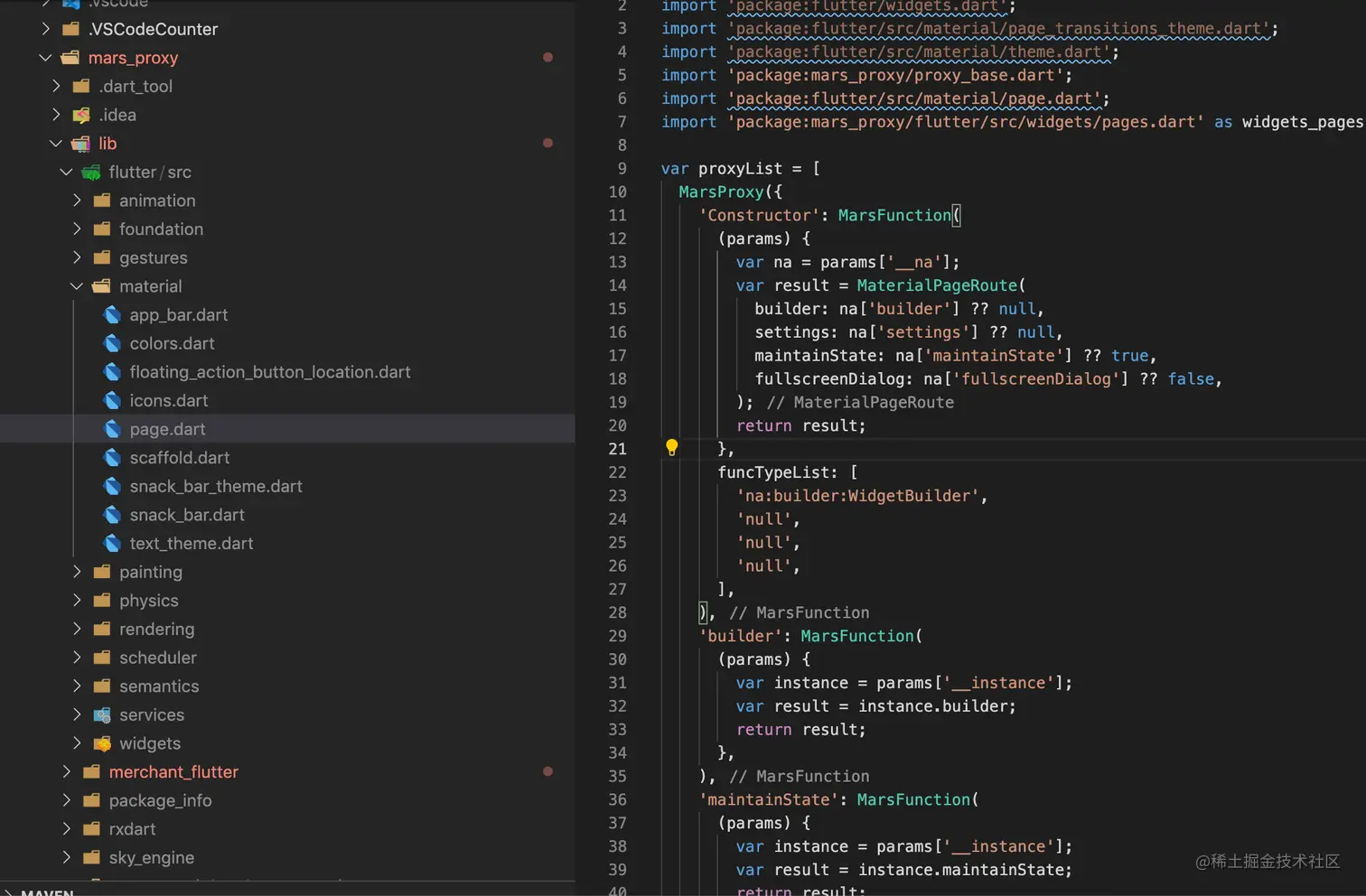Viewport: 1366px width, 896px height.
Task: Select the package_info folder row
Action: (x=287, y=801)
